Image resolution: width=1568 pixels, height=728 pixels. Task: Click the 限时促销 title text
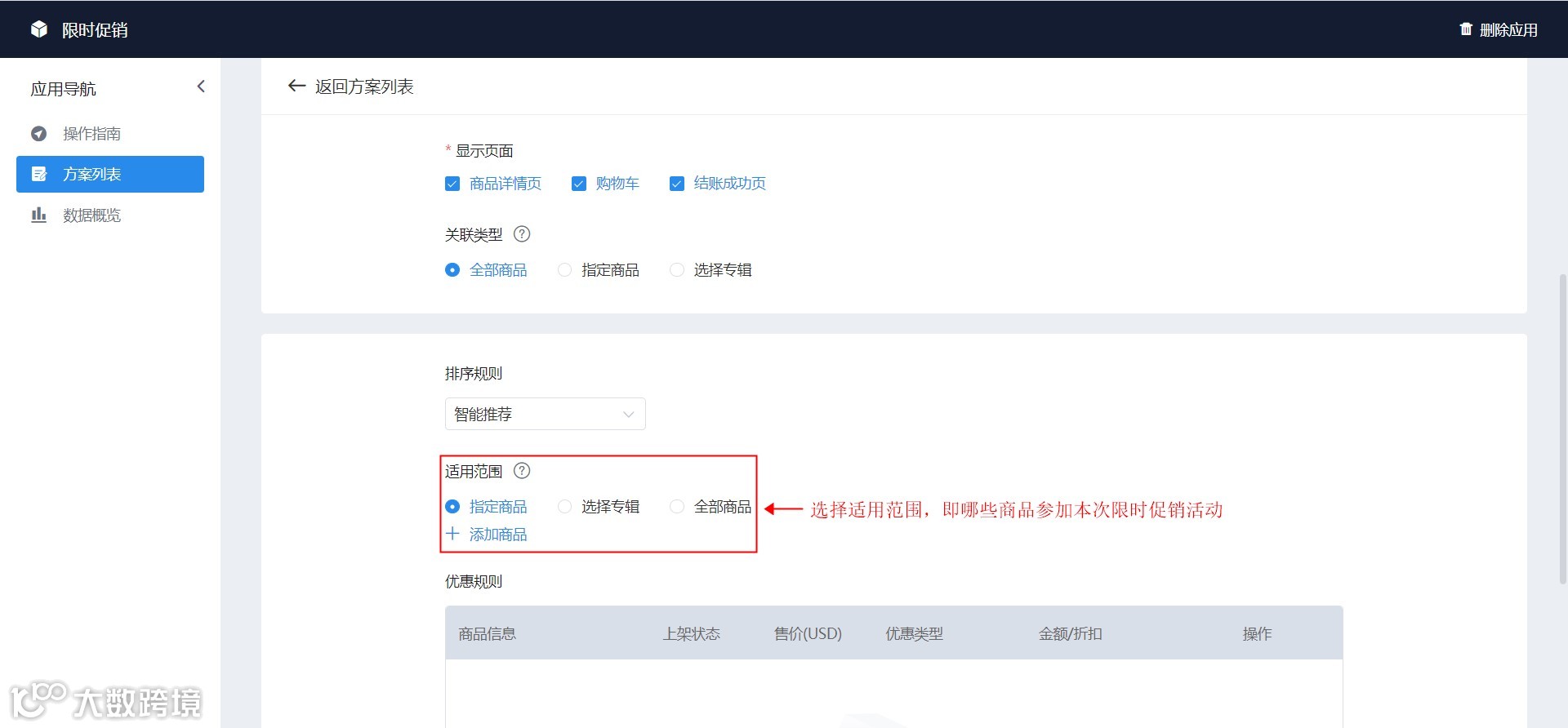tap(95, 30)
